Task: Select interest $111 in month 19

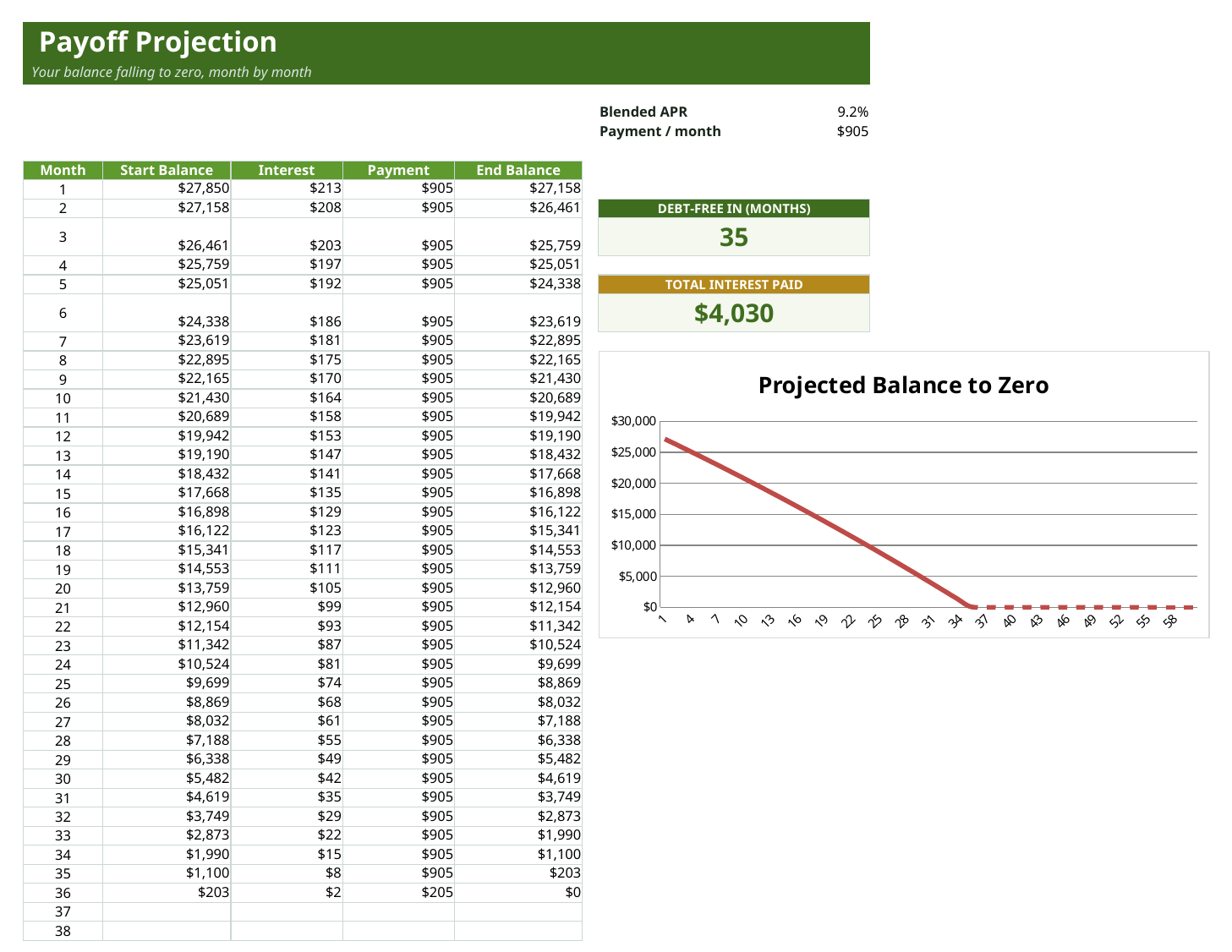Action: click(x=287, y=569)
